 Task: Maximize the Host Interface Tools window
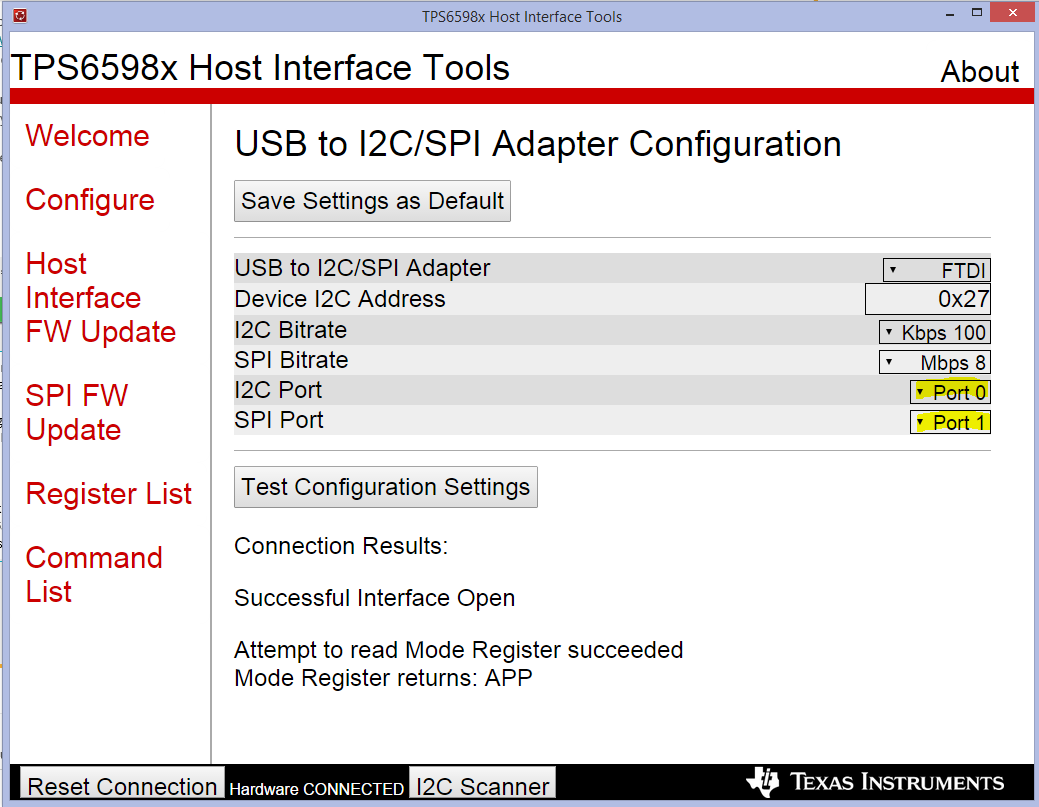click(x=977, y=13)
